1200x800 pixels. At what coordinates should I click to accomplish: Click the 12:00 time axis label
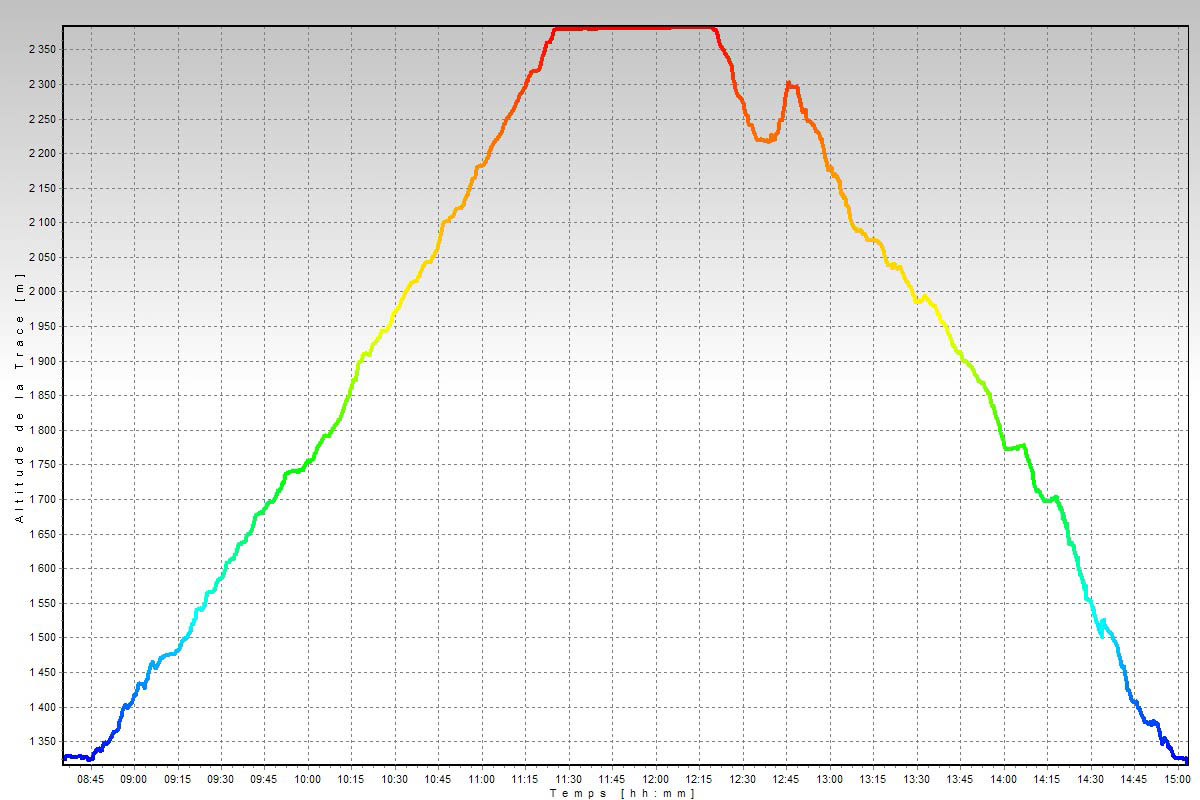tap(655, 778)
